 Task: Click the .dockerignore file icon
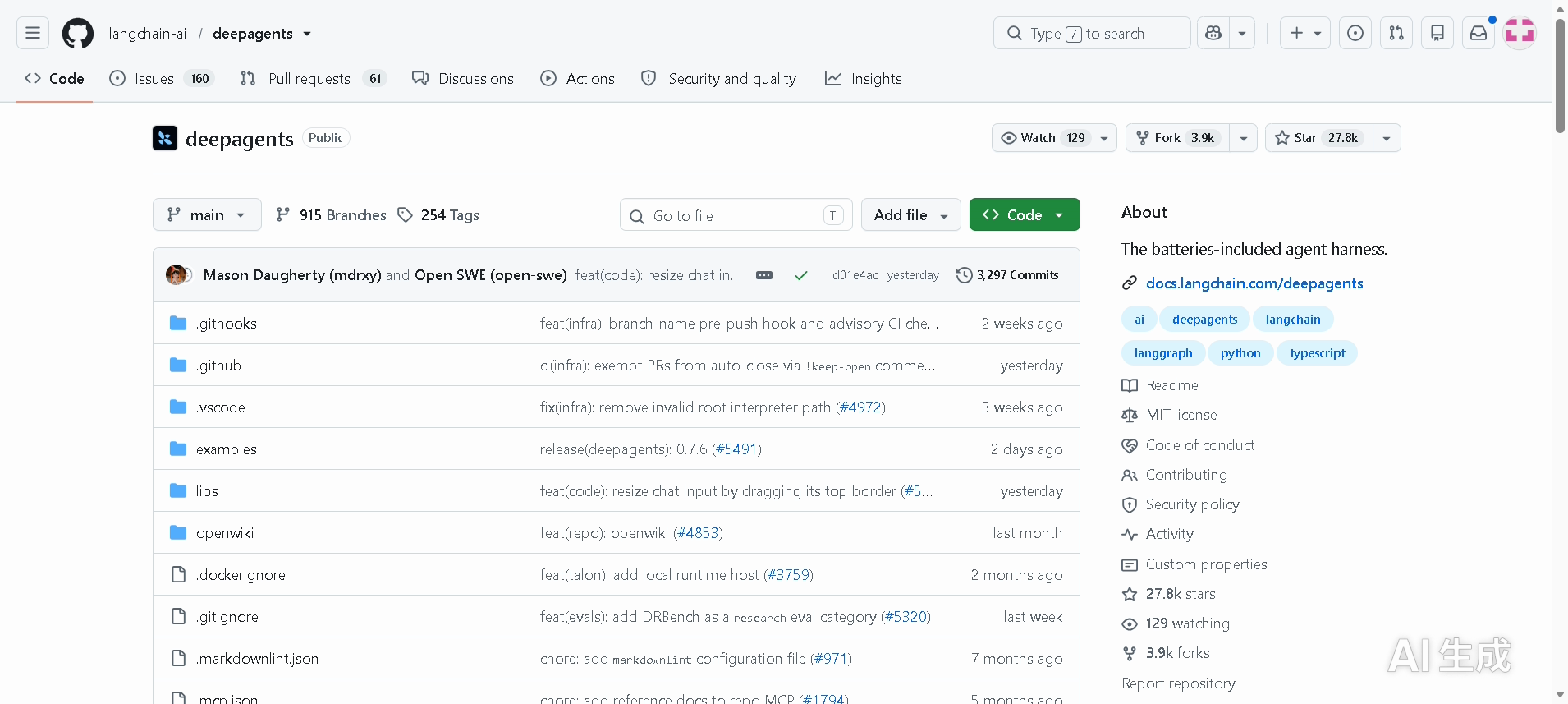[178, 574]
